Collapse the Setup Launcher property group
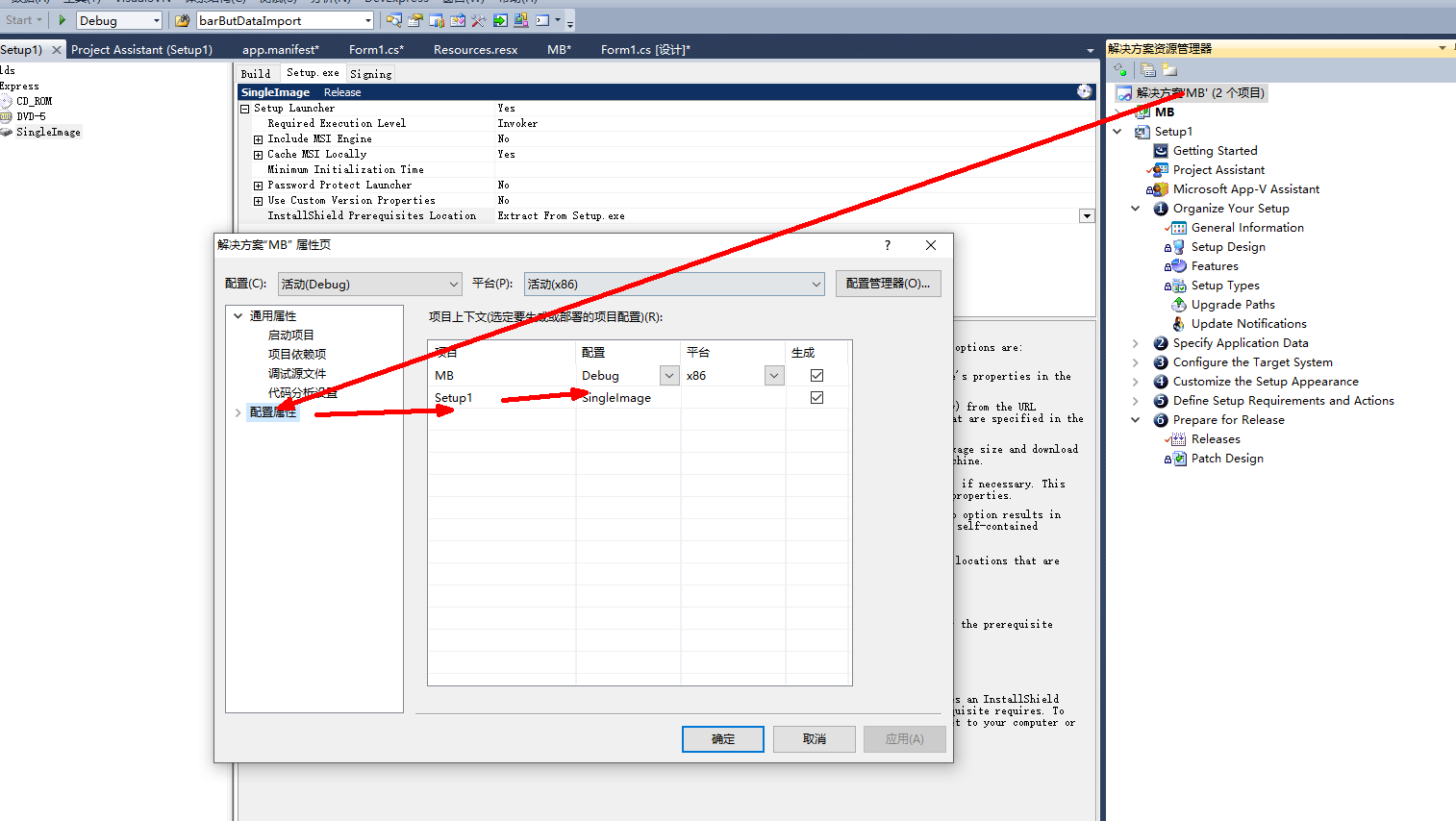1456x821 pixels. coord(244,109)
